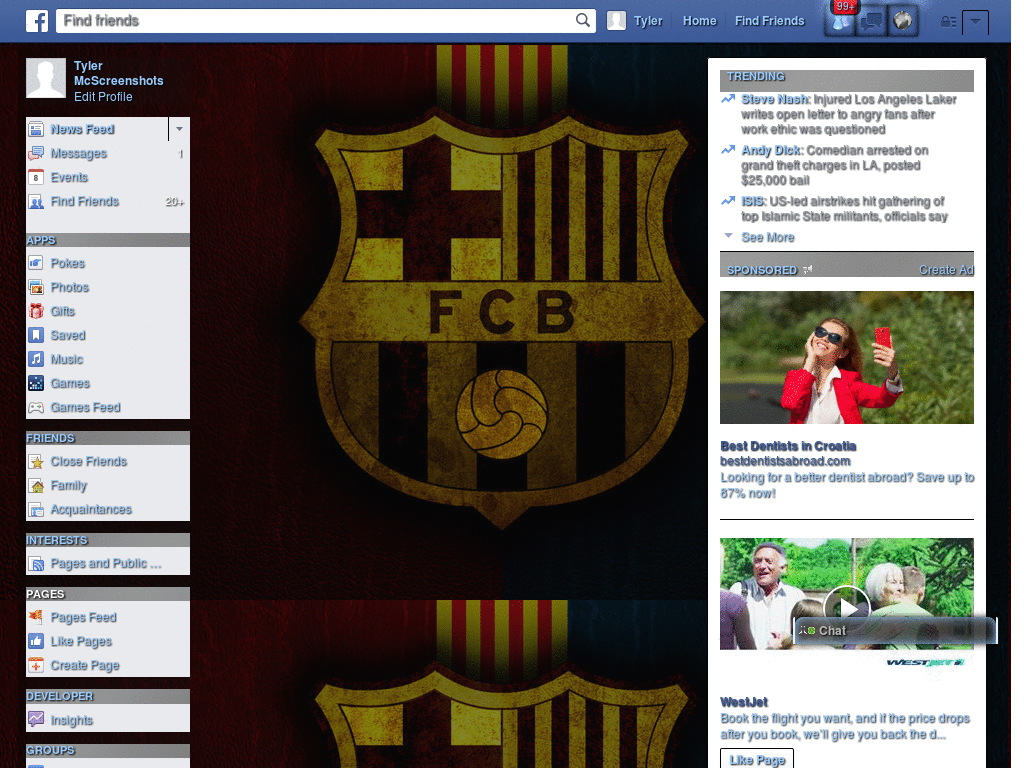Click the Events calendar icon
Viewport: 1024px width, 768px height.
36,178
